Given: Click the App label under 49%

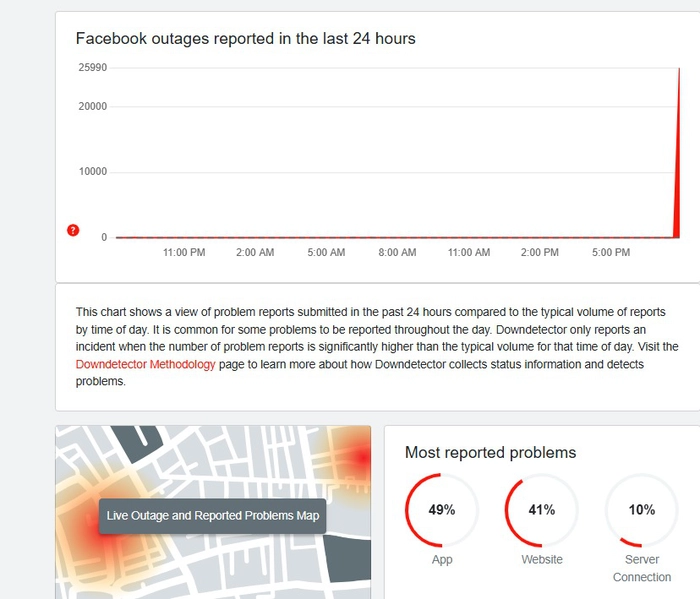Looking at the screenshot, I should pyautogui.click(x=442, y=560).
